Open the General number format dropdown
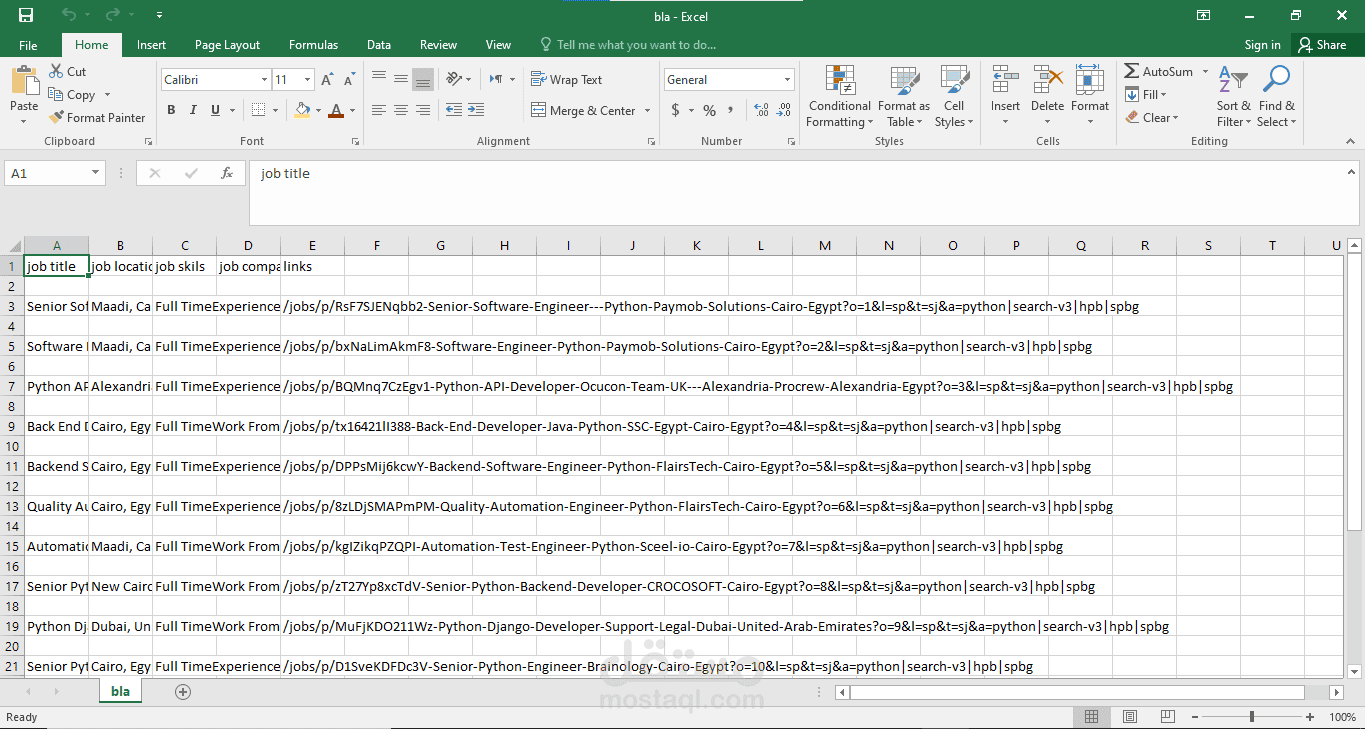The height and width of the screenshot is (729, 1365). coord(788,80)
